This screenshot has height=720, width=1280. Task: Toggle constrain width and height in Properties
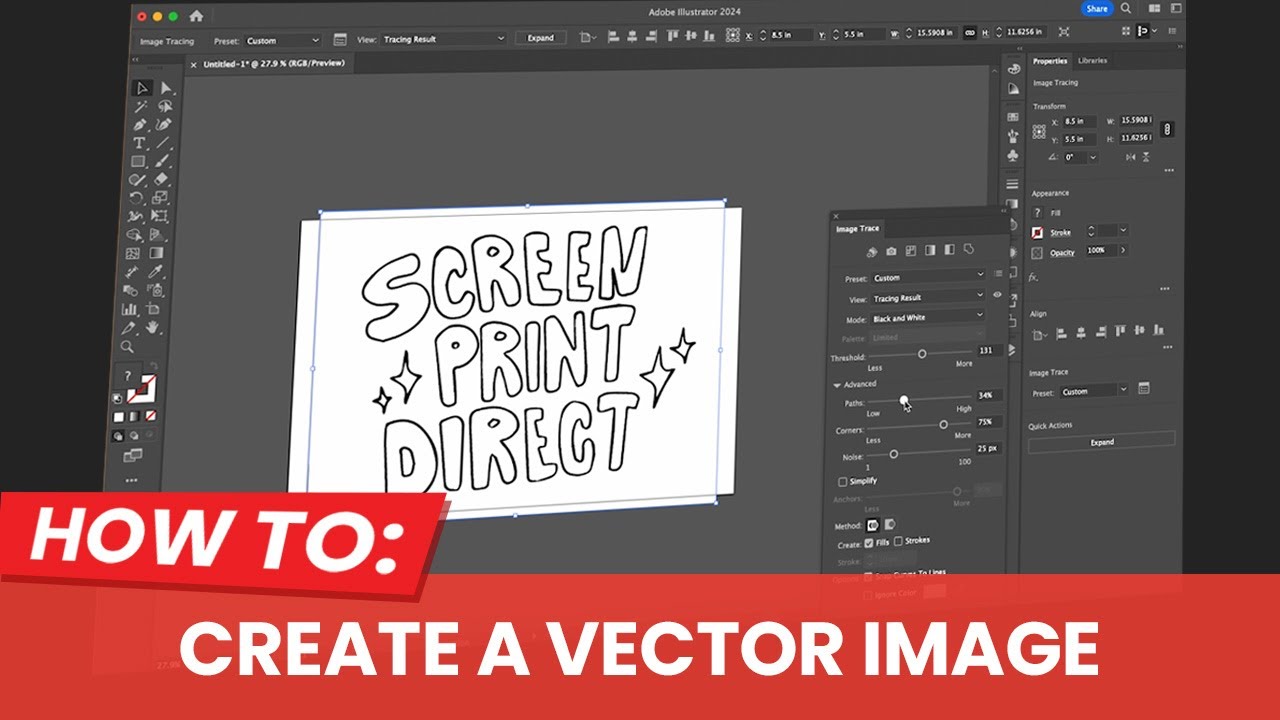coord(1167,130)
